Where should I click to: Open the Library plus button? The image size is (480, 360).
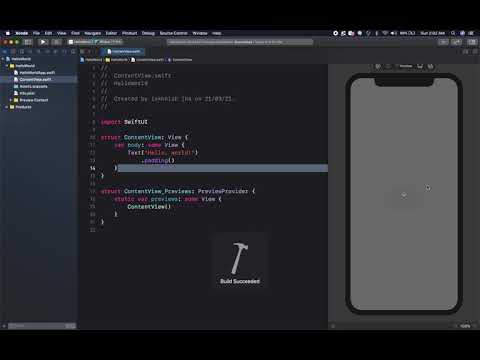443,42
